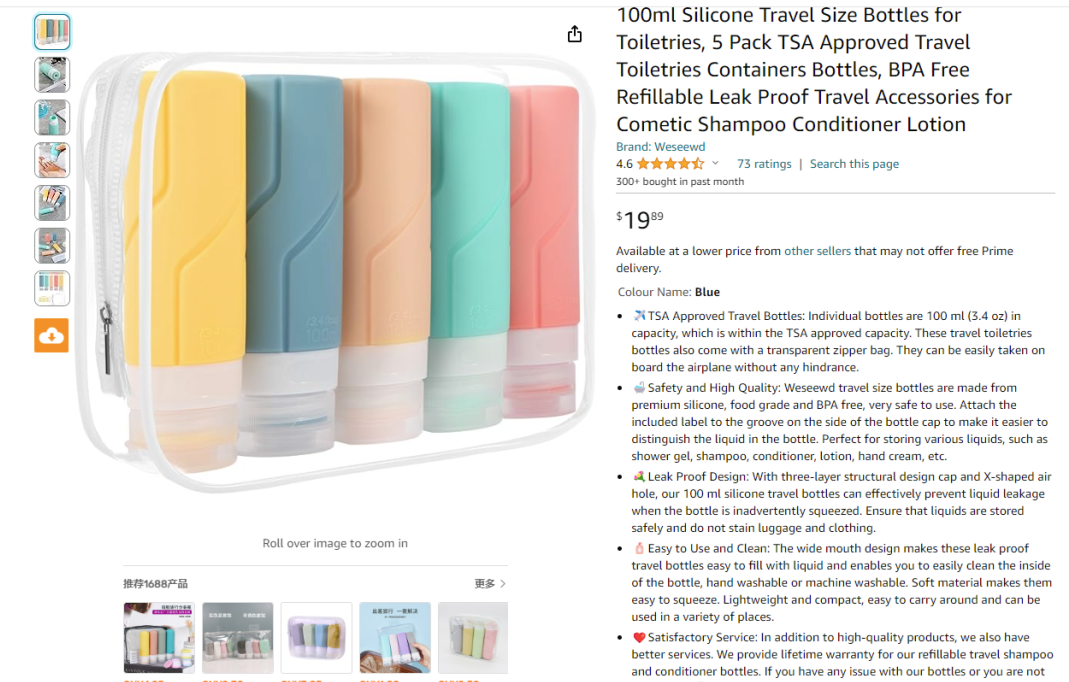Open the other sellers link

817,251
